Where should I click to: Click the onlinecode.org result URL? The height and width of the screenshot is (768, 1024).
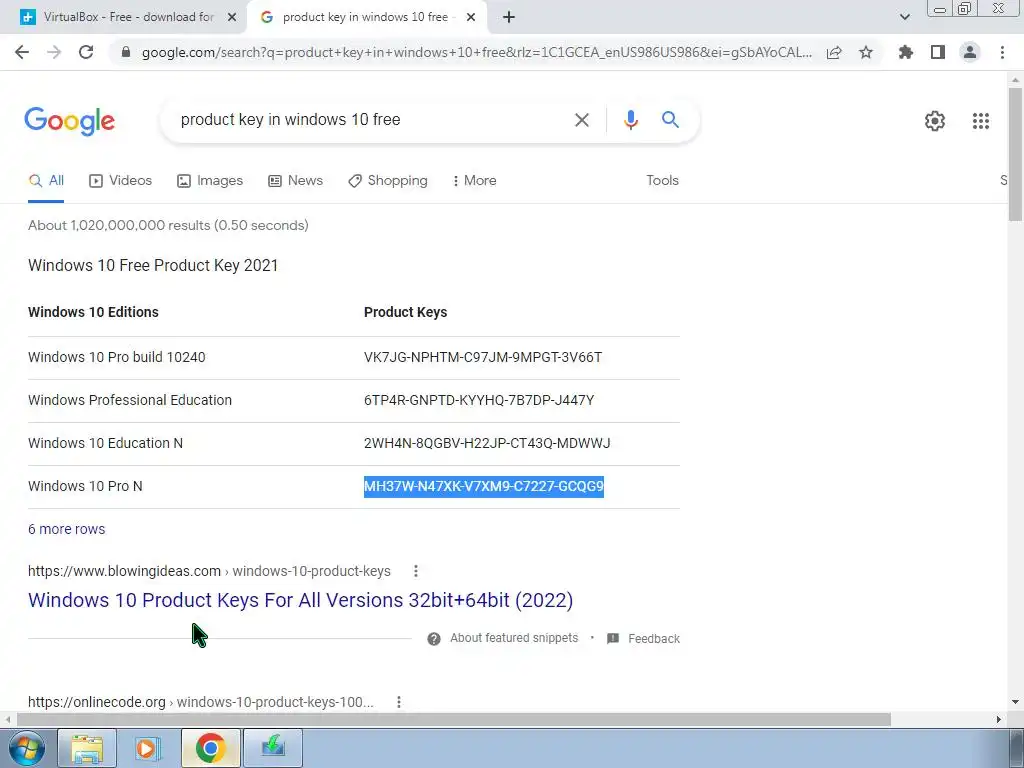coord(200,703)
